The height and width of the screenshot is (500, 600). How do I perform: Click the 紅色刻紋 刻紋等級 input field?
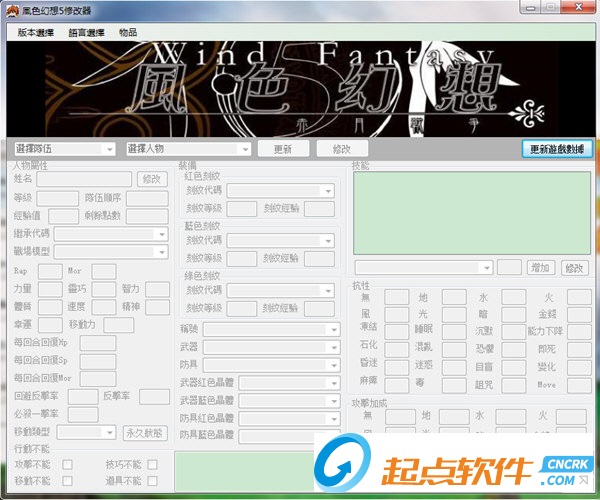(241, 209)
